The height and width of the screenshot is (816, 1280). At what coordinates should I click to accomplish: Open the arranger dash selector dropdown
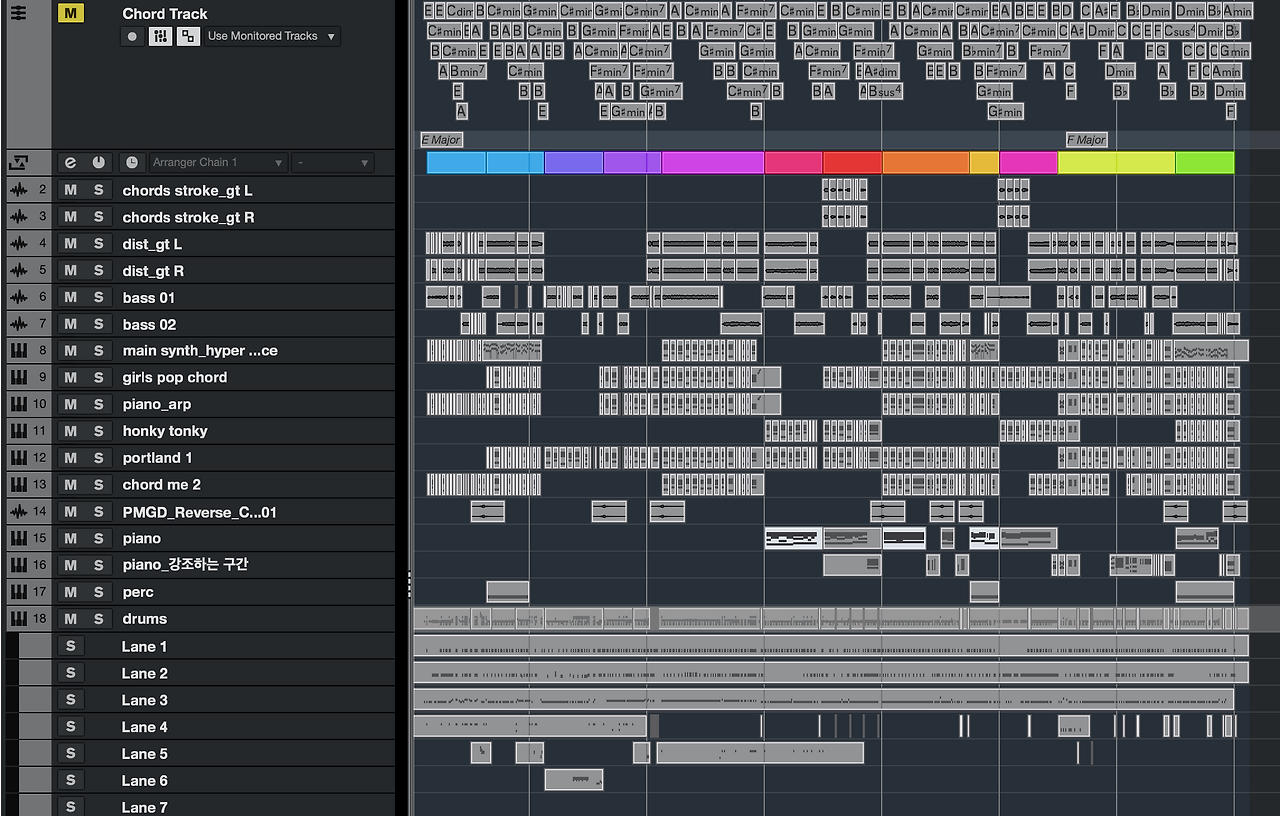pos(333,162)
